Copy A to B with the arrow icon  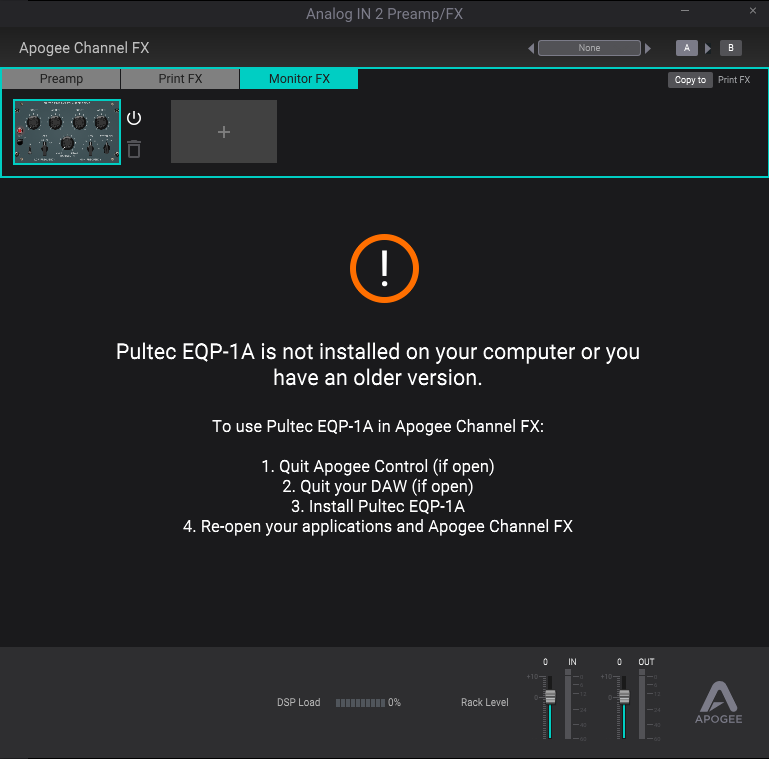pos(708,49)
